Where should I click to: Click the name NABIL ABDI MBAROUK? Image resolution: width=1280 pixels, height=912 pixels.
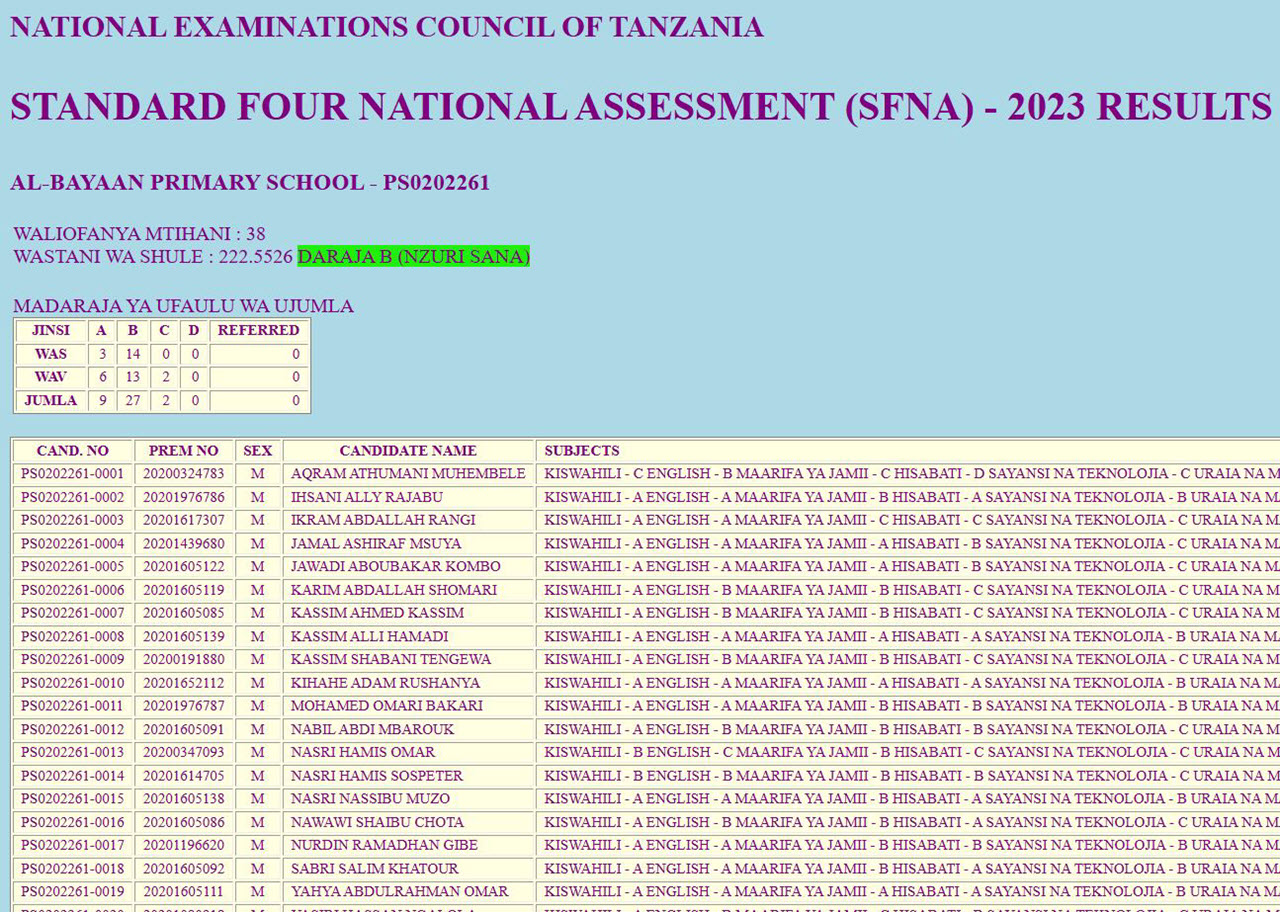[372, 730]
